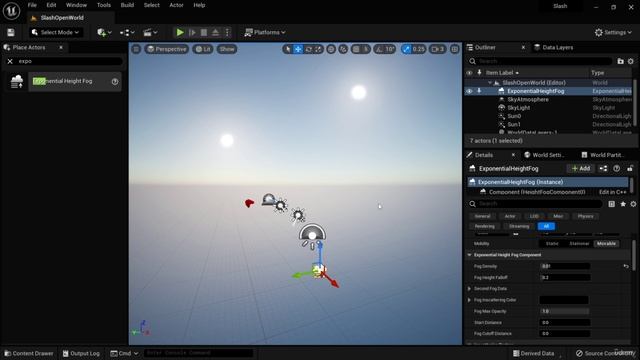Screen dimensions: 640x360
Task: Click the Outliner add folder icon
Action: coord(620,61)
